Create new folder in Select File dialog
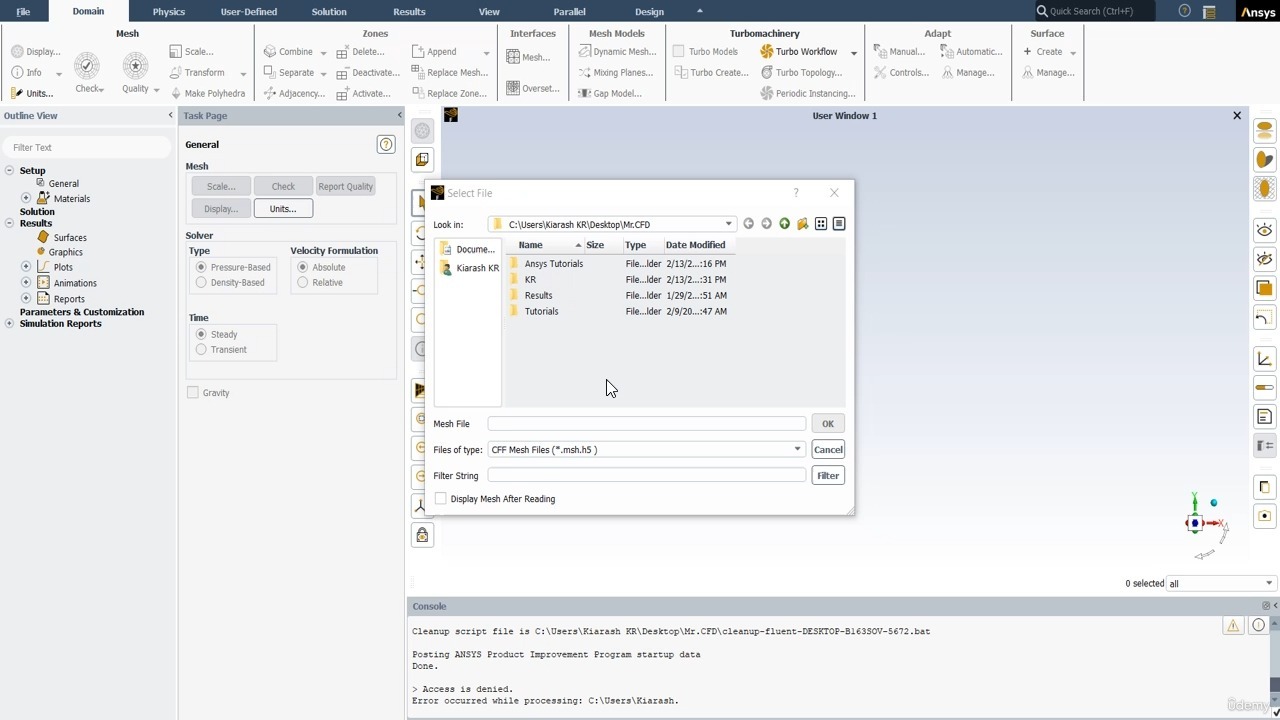Screen dimensions: 1280x720 pyautogui.click(x=802, y=224)
